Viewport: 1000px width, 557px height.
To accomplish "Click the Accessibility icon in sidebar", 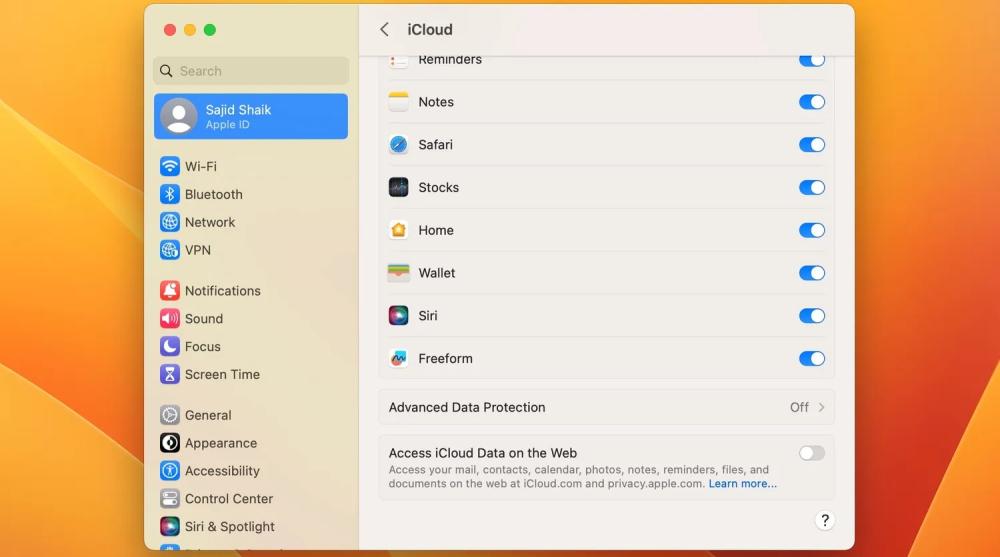I will click(x=170, y=471).
